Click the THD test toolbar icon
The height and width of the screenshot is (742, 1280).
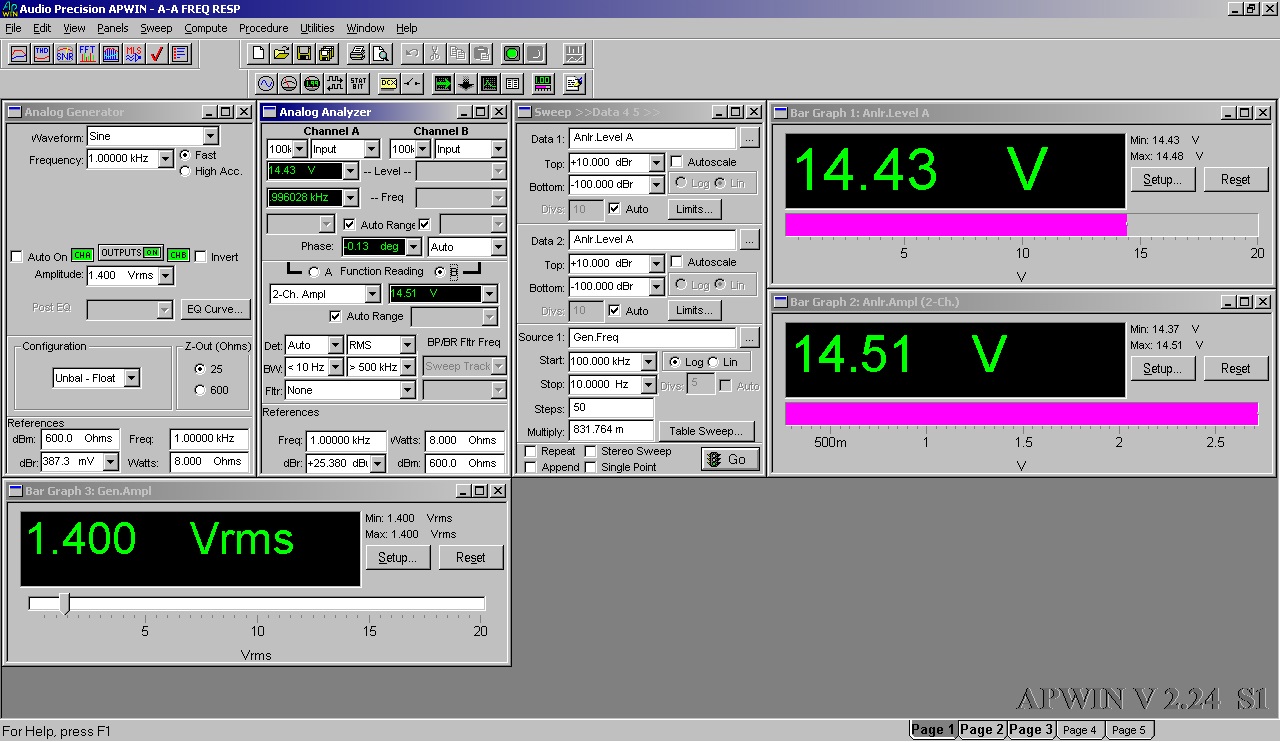(x=42, y=54)
